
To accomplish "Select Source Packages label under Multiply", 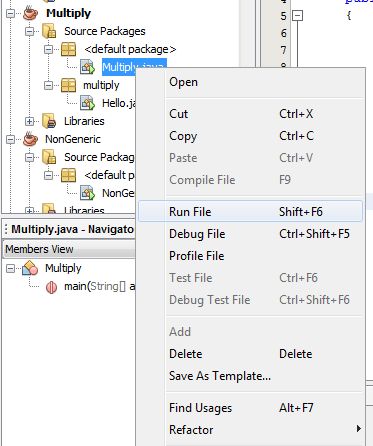I will pyautogui.click(x=105, y=31).
